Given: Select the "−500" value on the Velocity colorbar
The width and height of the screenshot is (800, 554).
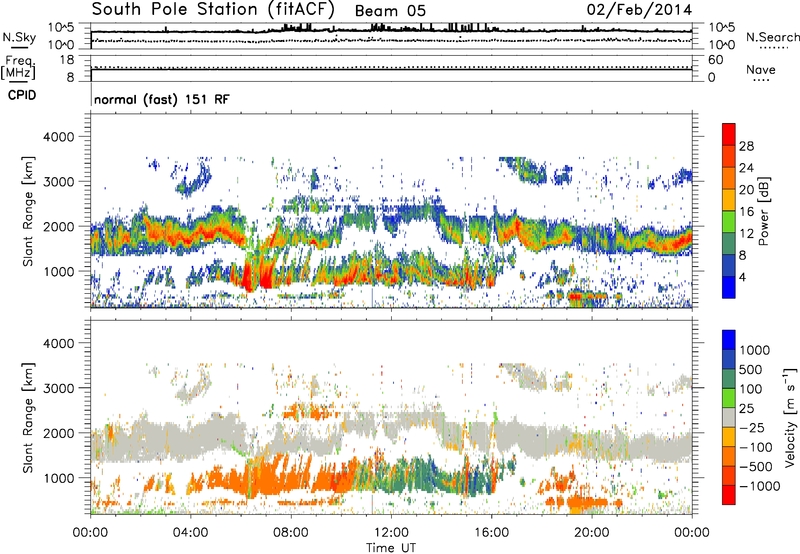Looking at the screenshot, I should point(756,467).
